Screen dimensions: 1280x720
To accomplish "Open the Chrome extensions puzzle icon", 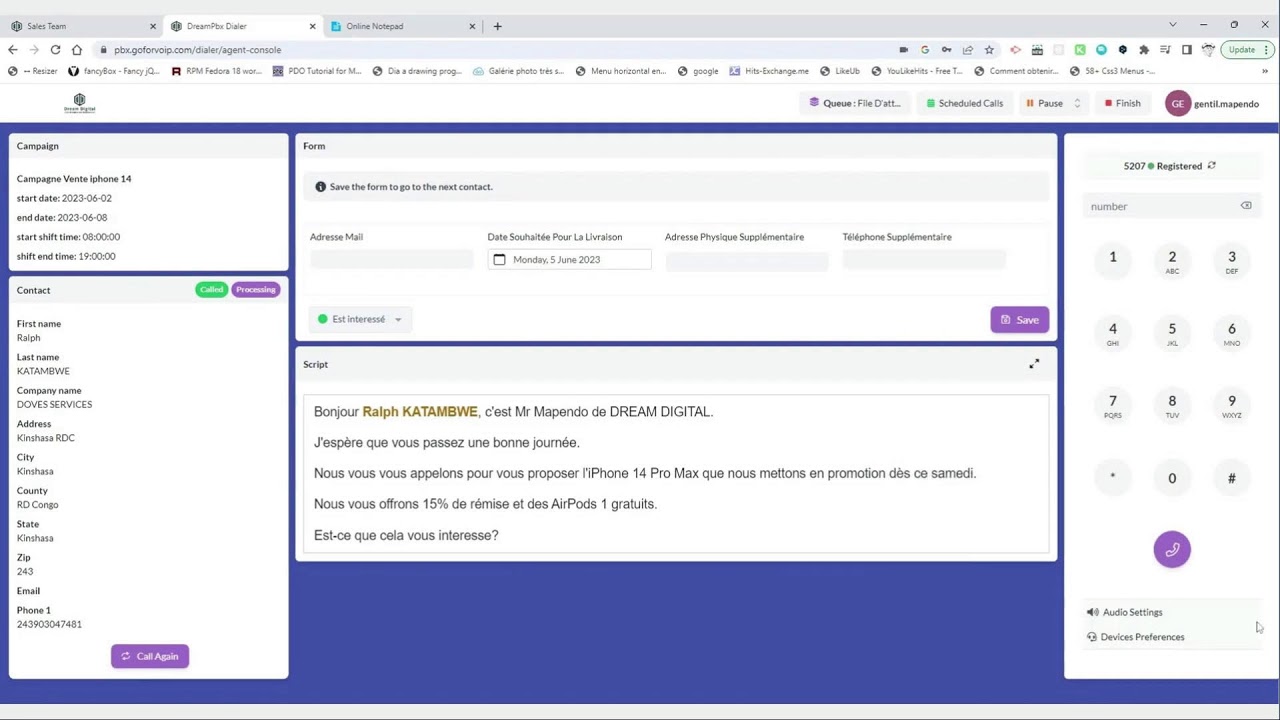I will [x=1144, y=49].
